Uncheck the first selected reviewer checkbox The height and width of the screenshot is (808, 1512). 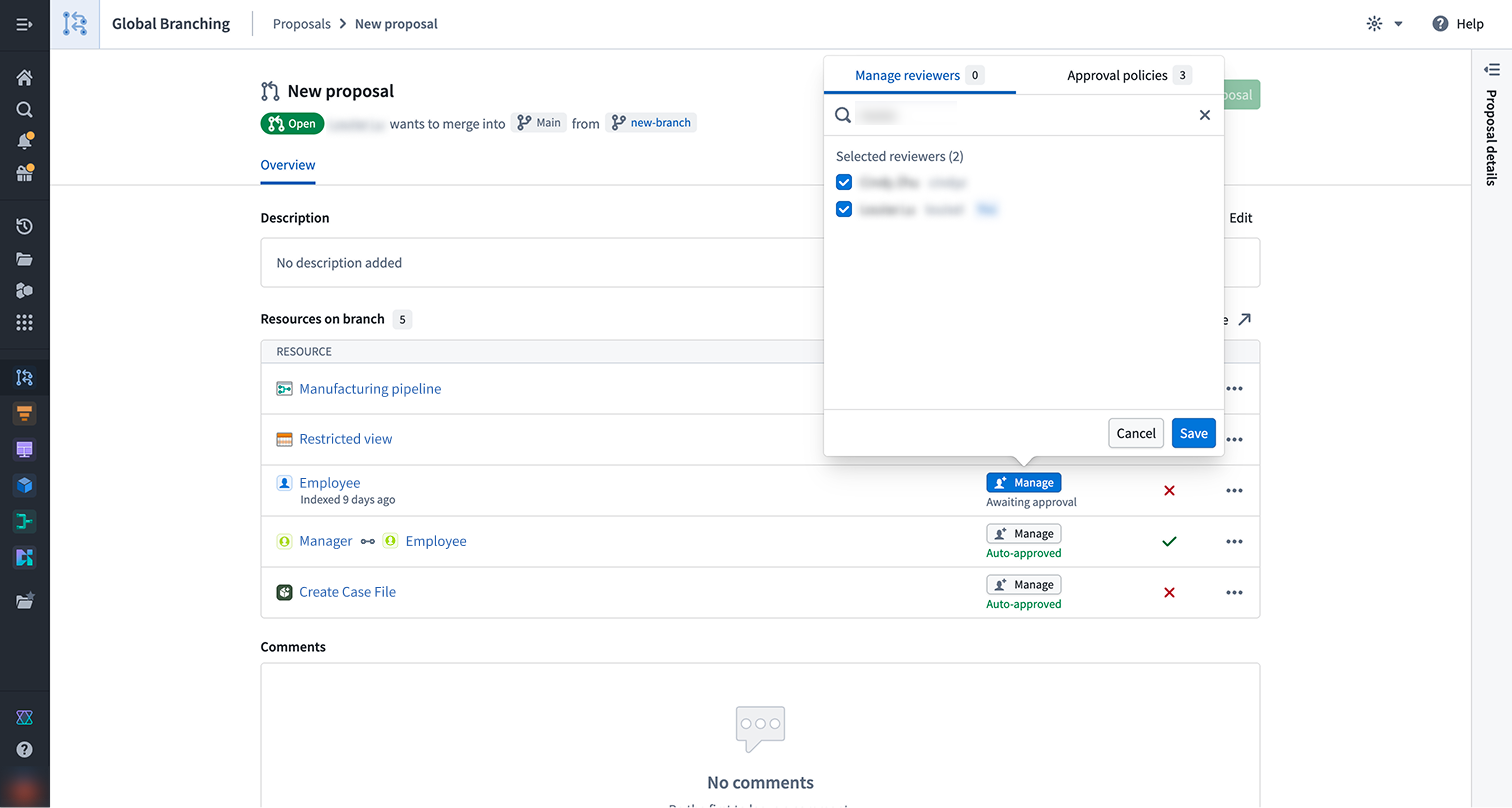point(844,182)
